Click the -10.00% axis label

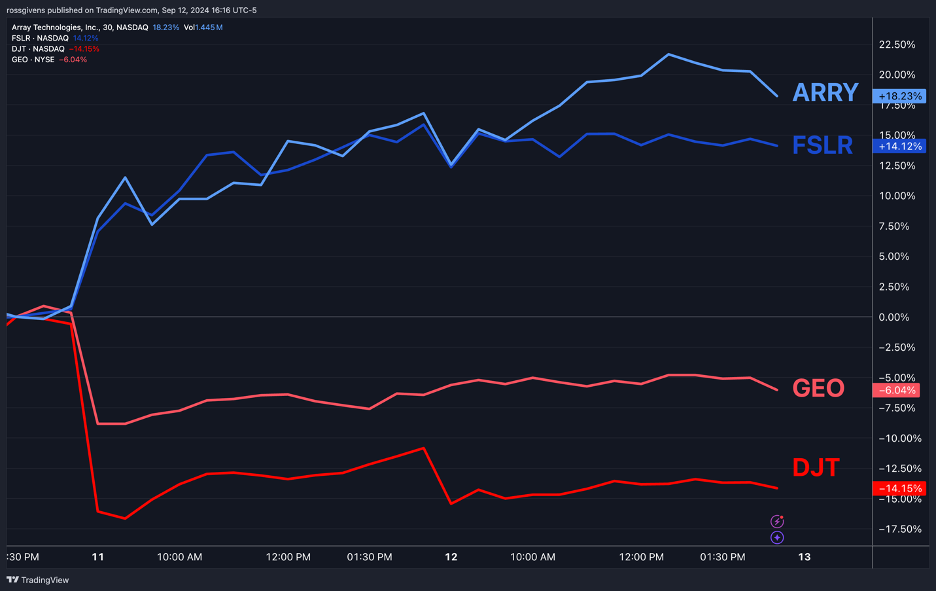pos(899,438)
